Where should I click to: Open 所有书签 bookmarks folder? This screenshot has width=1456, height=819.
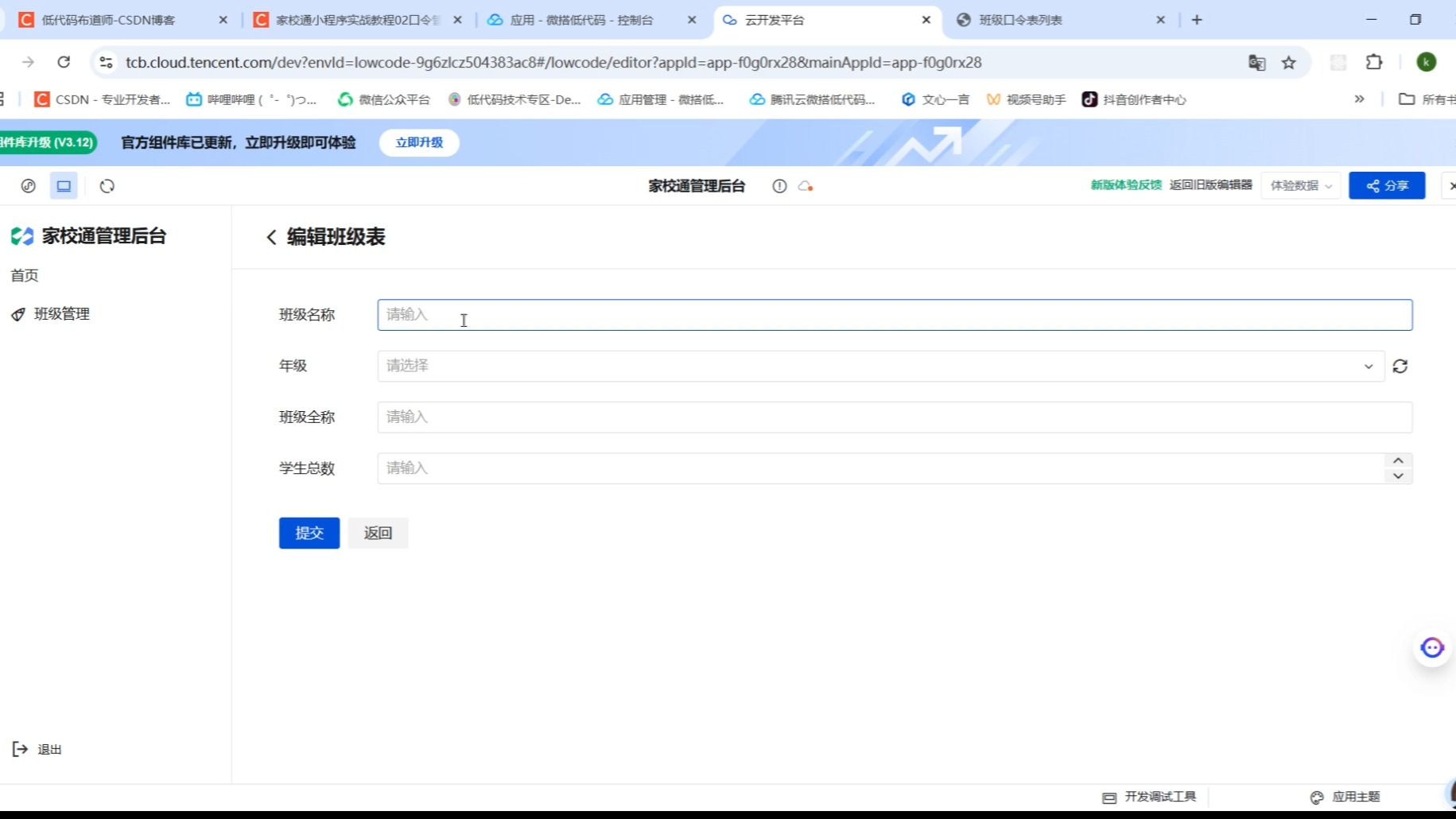pyautogui.click(x=1427, y=99)
